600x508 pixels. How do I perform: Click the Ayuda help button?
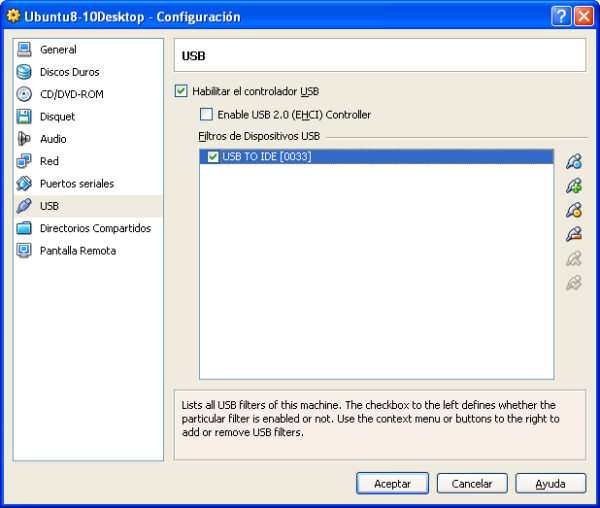550,483
